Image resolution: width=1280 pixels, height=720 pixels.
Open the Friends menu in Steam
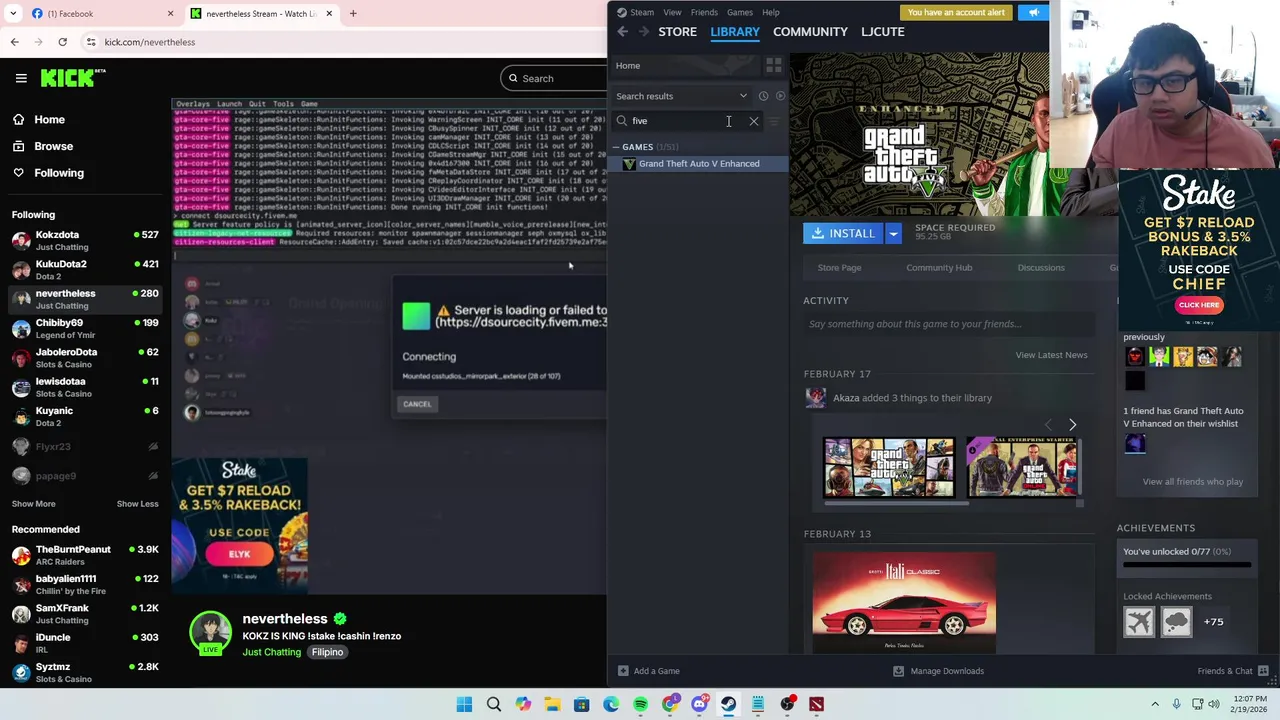click(x=704, y=12)
